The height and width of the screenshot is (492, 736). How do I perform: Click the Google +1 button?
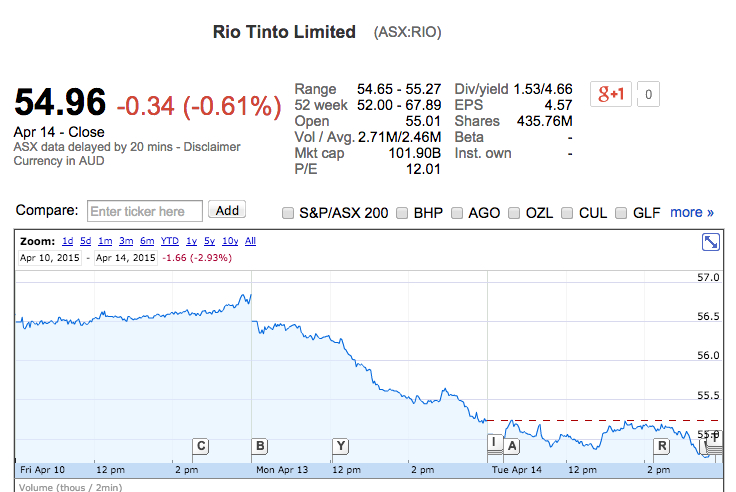[610, 95]
